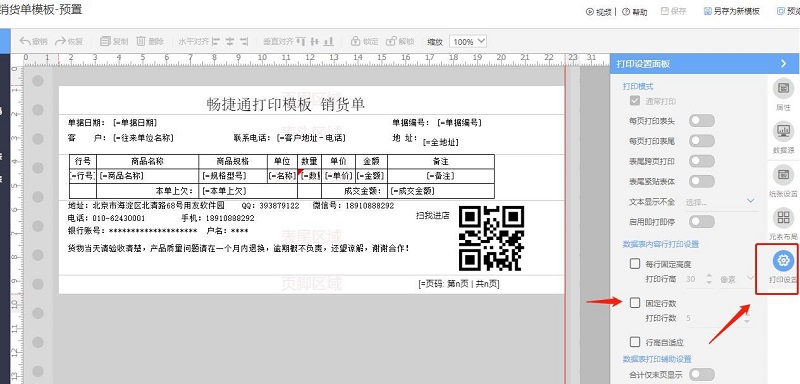Open the 缩放 zoom 100% dropdown

tap(468, 42)
